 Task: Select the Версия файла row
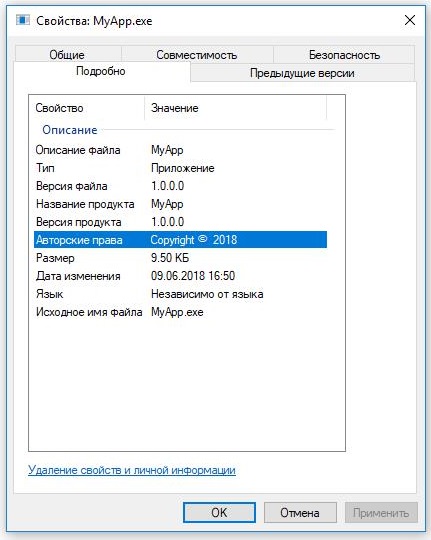click(180, 186)
